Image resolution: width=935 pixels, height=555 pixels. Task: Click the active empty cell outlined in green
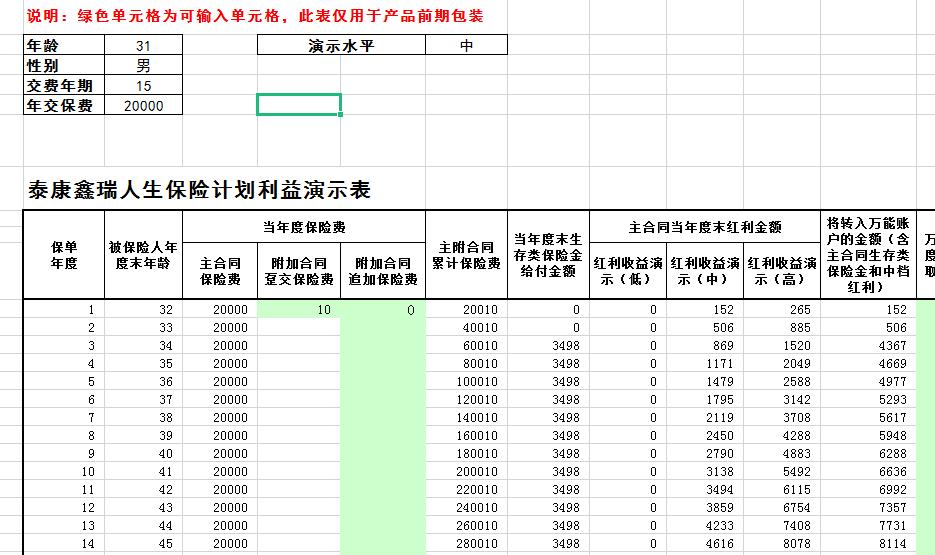pos(299,104)
